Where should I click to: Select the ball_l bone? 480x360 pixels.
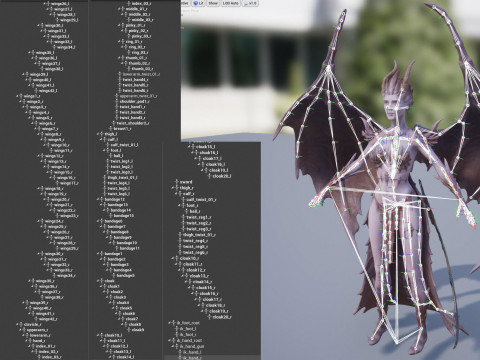(x=118, y=156)
